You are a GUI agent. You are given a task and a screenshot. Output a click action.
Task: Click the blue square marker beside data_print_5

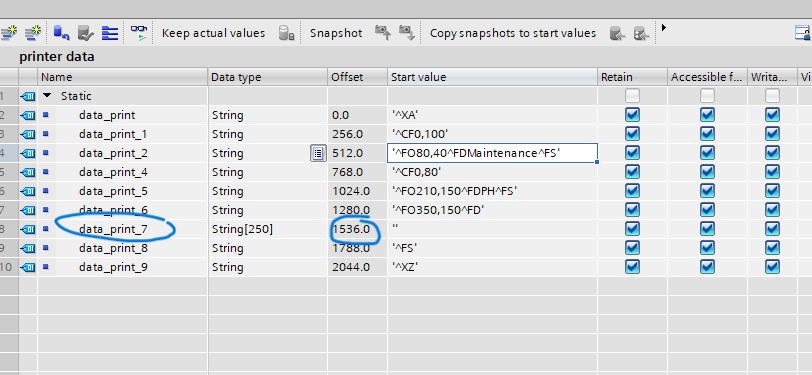(46, 191)
